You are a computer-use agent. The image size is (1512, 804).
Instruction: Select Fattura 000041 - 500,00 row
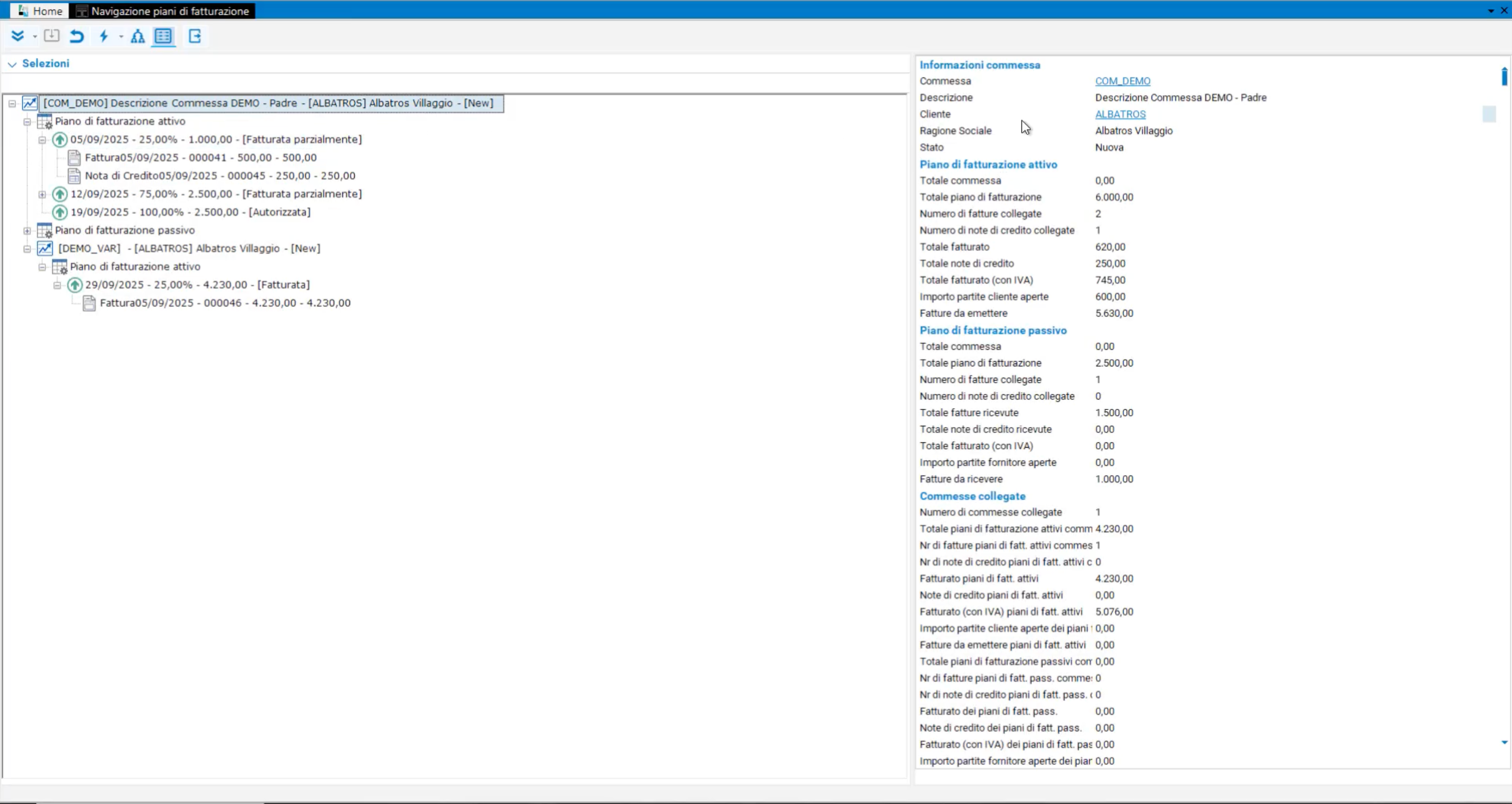pyautogui.click(x=201, y=158)
